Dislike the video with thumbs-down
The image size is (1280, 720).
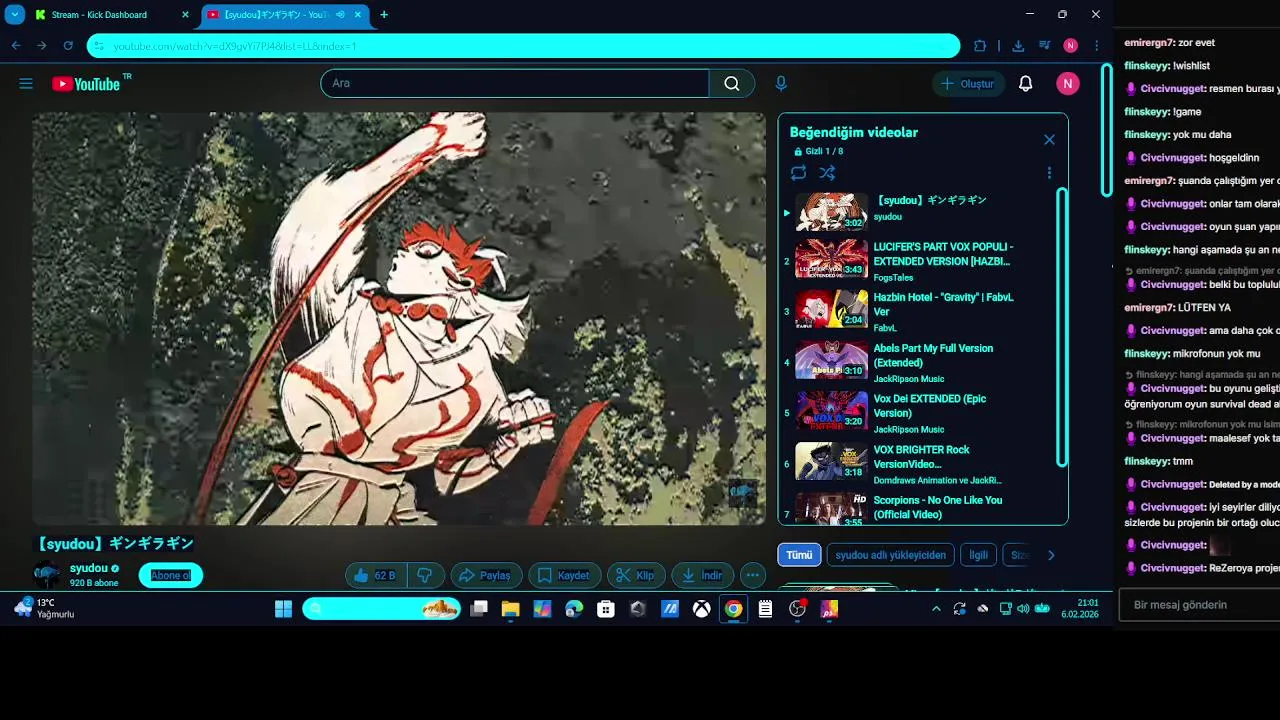point(425,575)
